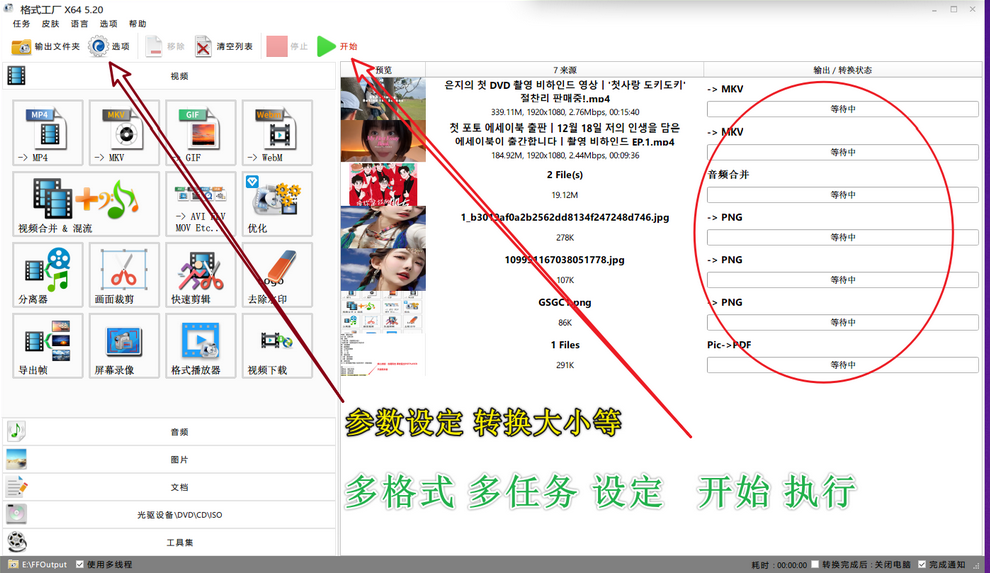Image resolution: width=990 pixels, height=574 pixels.
Task: Open the 去除水印 watermark removal tool
Action: pos(277,275)
